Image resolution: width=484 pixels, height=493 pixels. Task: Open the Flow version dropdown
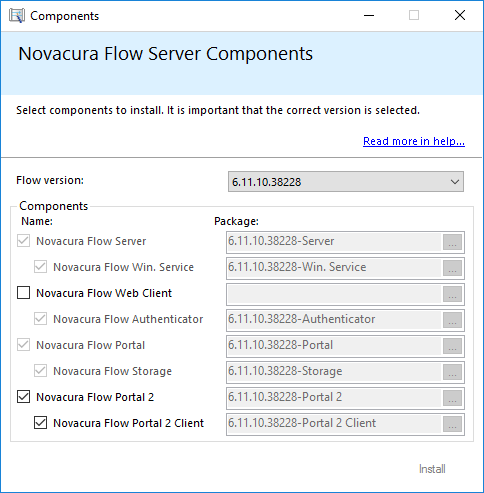click(346, 182)
